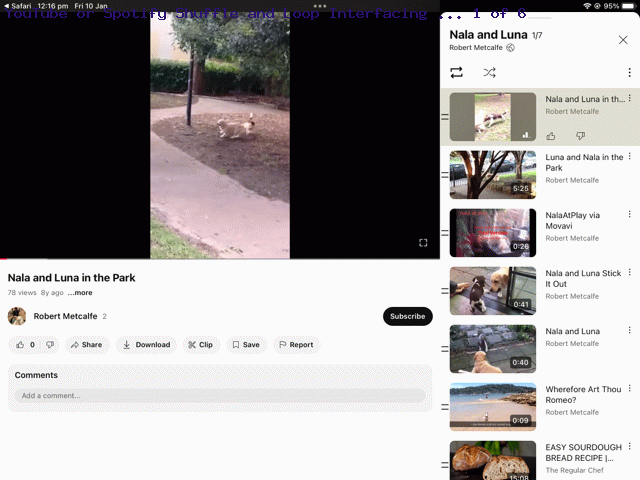The height and width of the screenshot is (480, 640).
Task: Open Robert Metcalfe channel avatar
Action: point(17,316)
